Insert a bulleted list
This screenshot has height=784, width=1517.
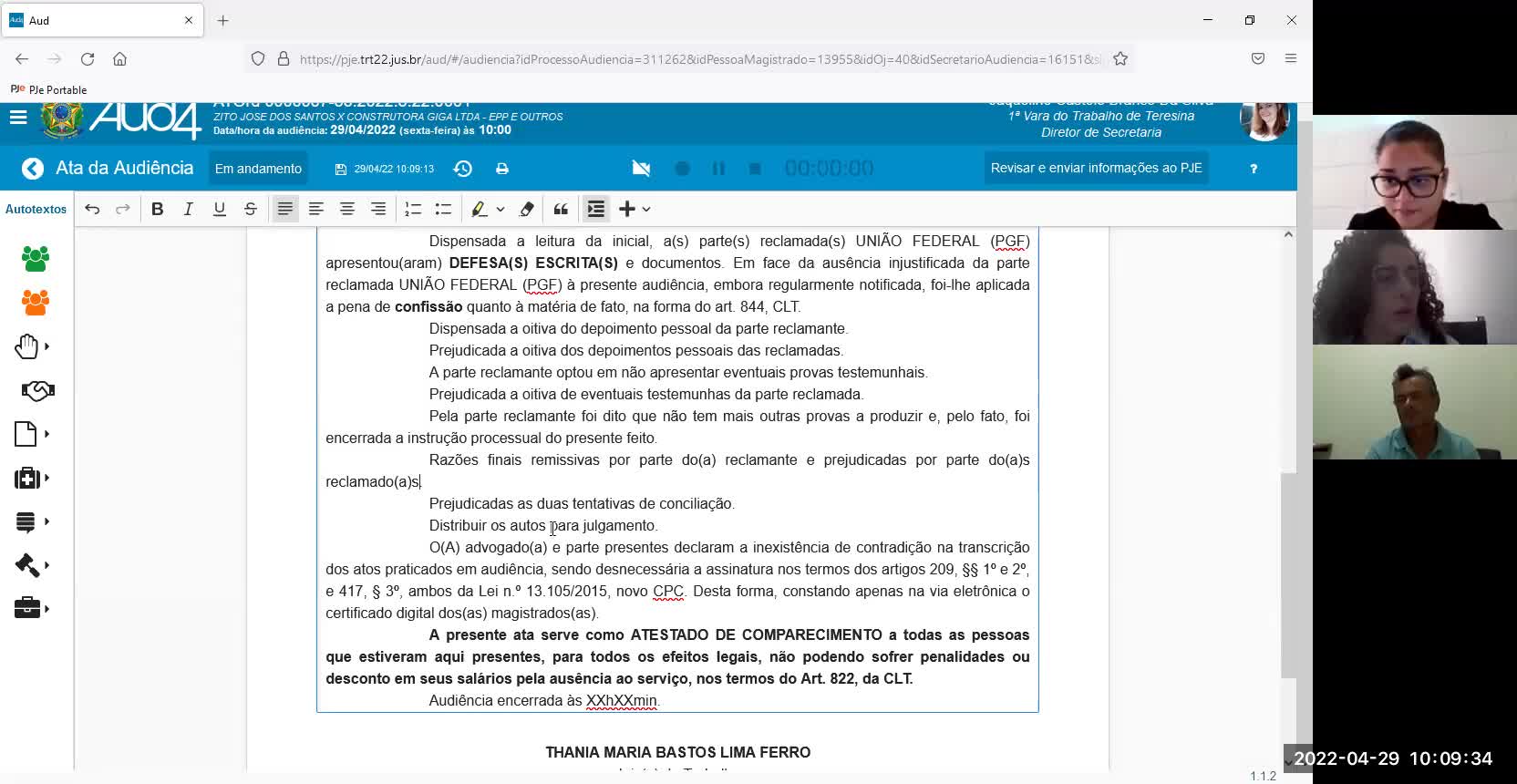pyautogui.click(x=444, y=209)
